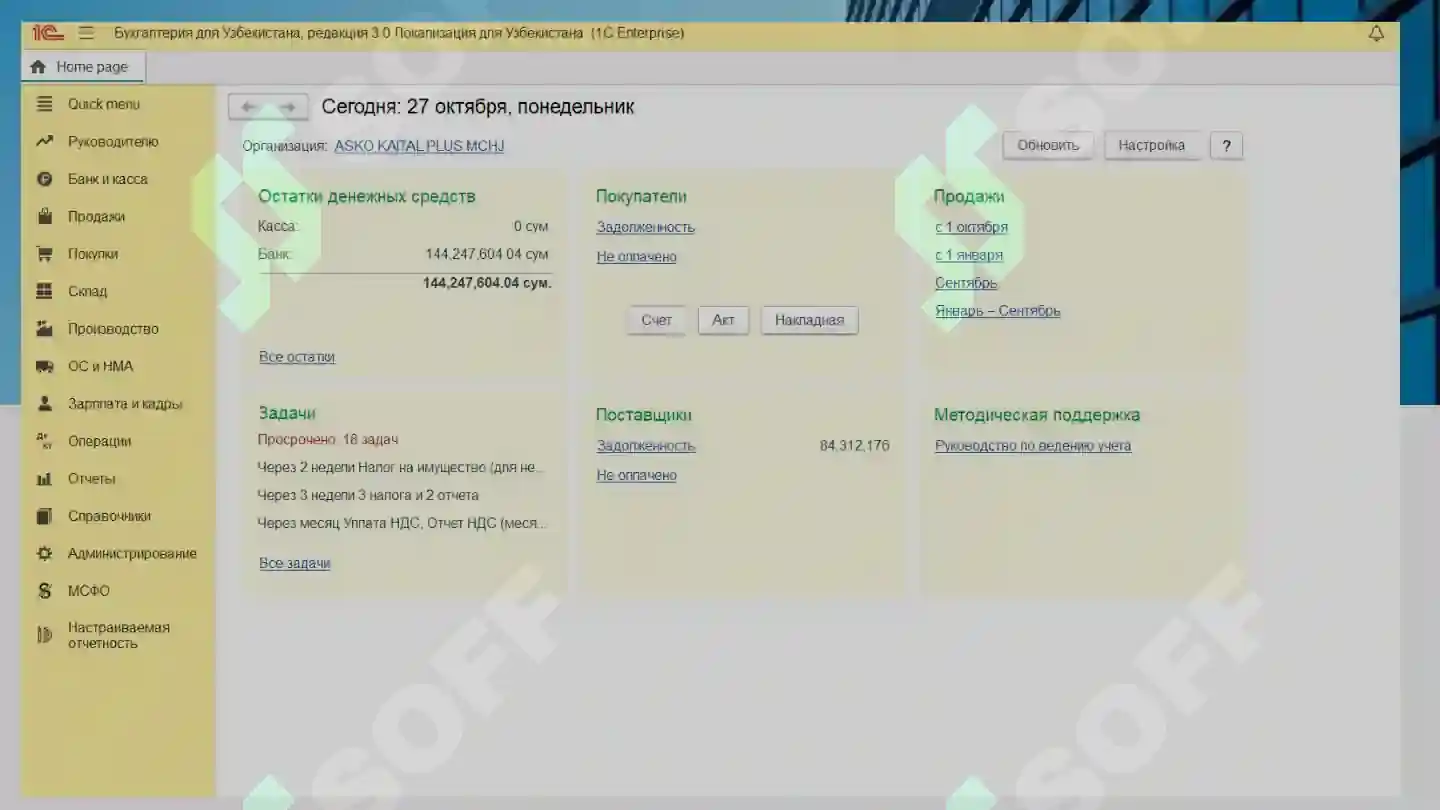Open the Все задачи link

click(294, 563)
